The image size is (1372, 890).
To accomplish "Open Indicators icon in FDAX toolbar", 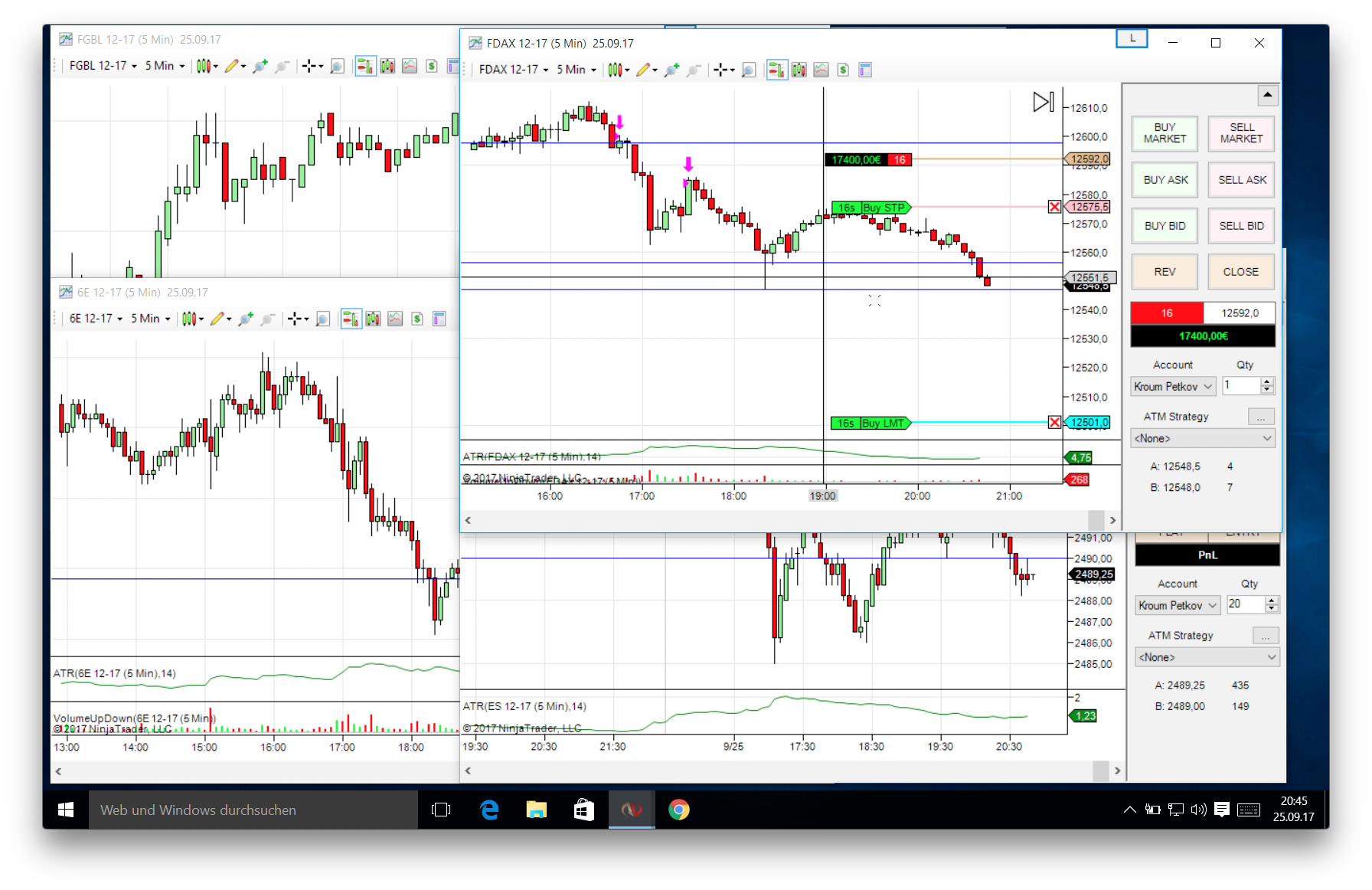I will [x=821, y=70].
